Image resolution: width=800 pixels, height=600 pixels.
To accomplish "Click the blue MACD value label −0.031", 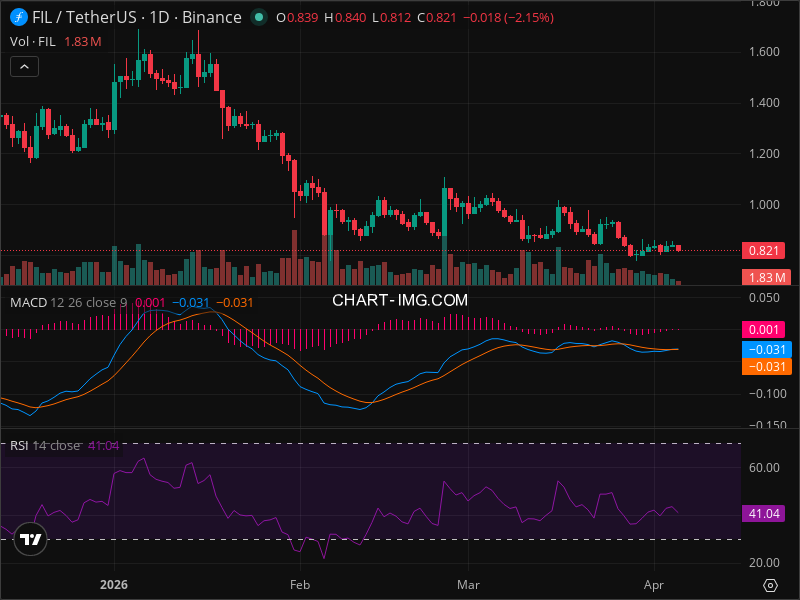I will point(766,349).
